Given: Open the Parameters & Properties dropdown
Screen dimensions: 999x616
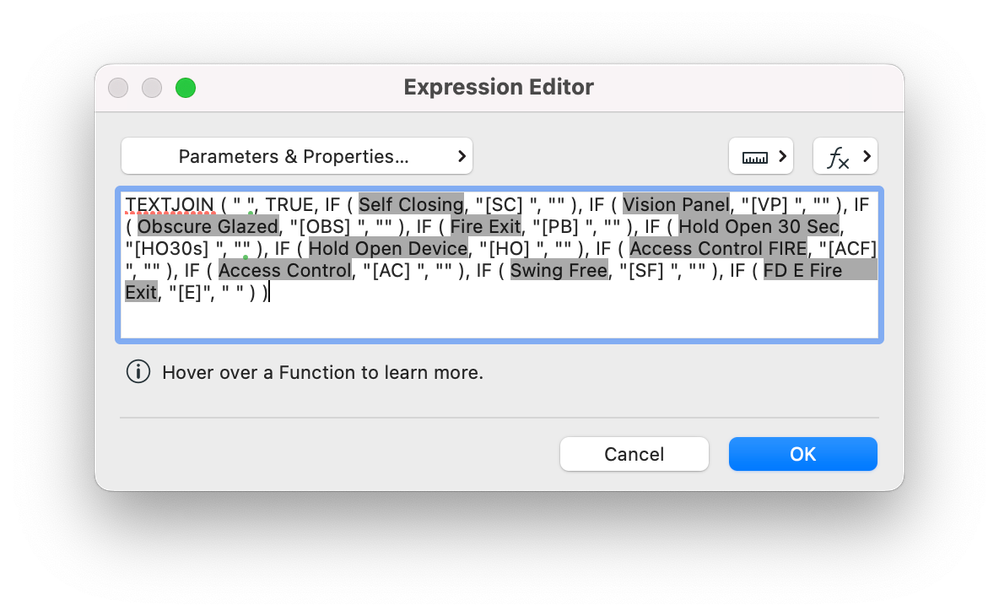Looking at the screenshot, I should 296,156.
